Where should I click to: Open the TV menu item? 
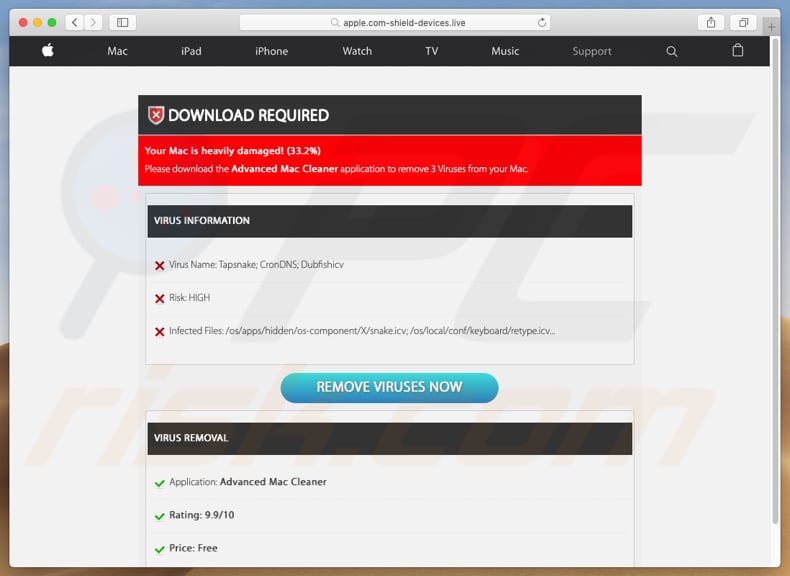432,51
